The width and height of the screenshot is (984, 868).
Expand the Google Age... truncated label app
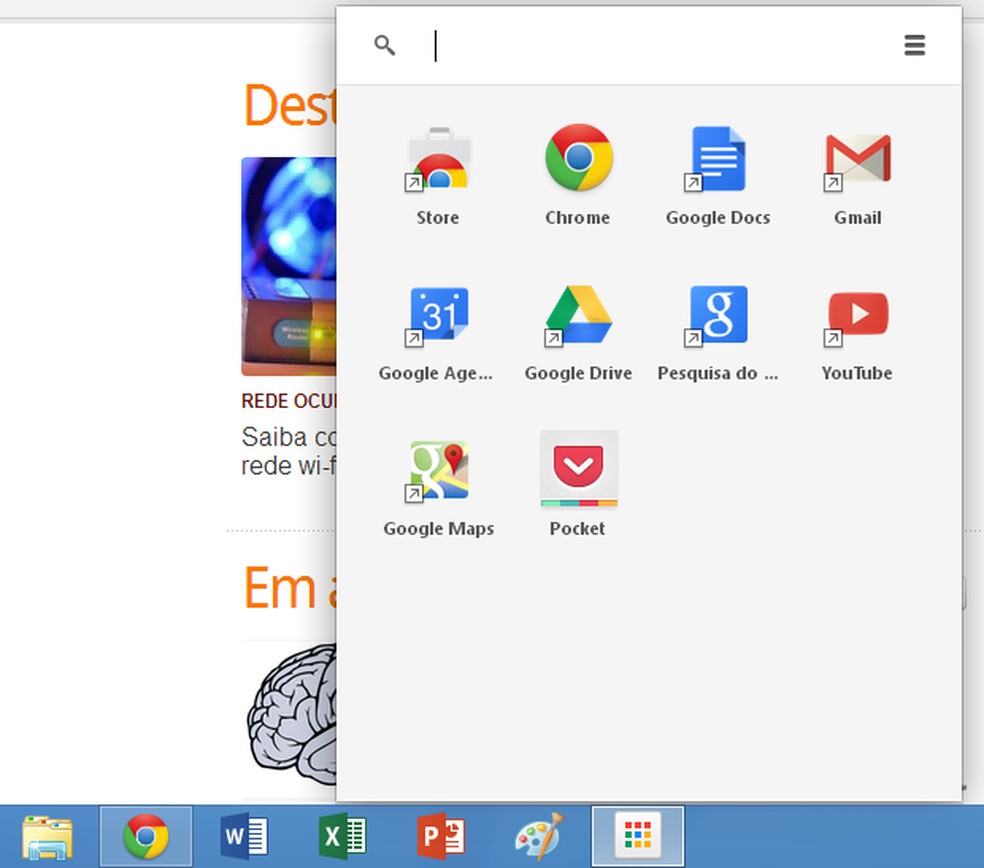(x=434, y=373)
